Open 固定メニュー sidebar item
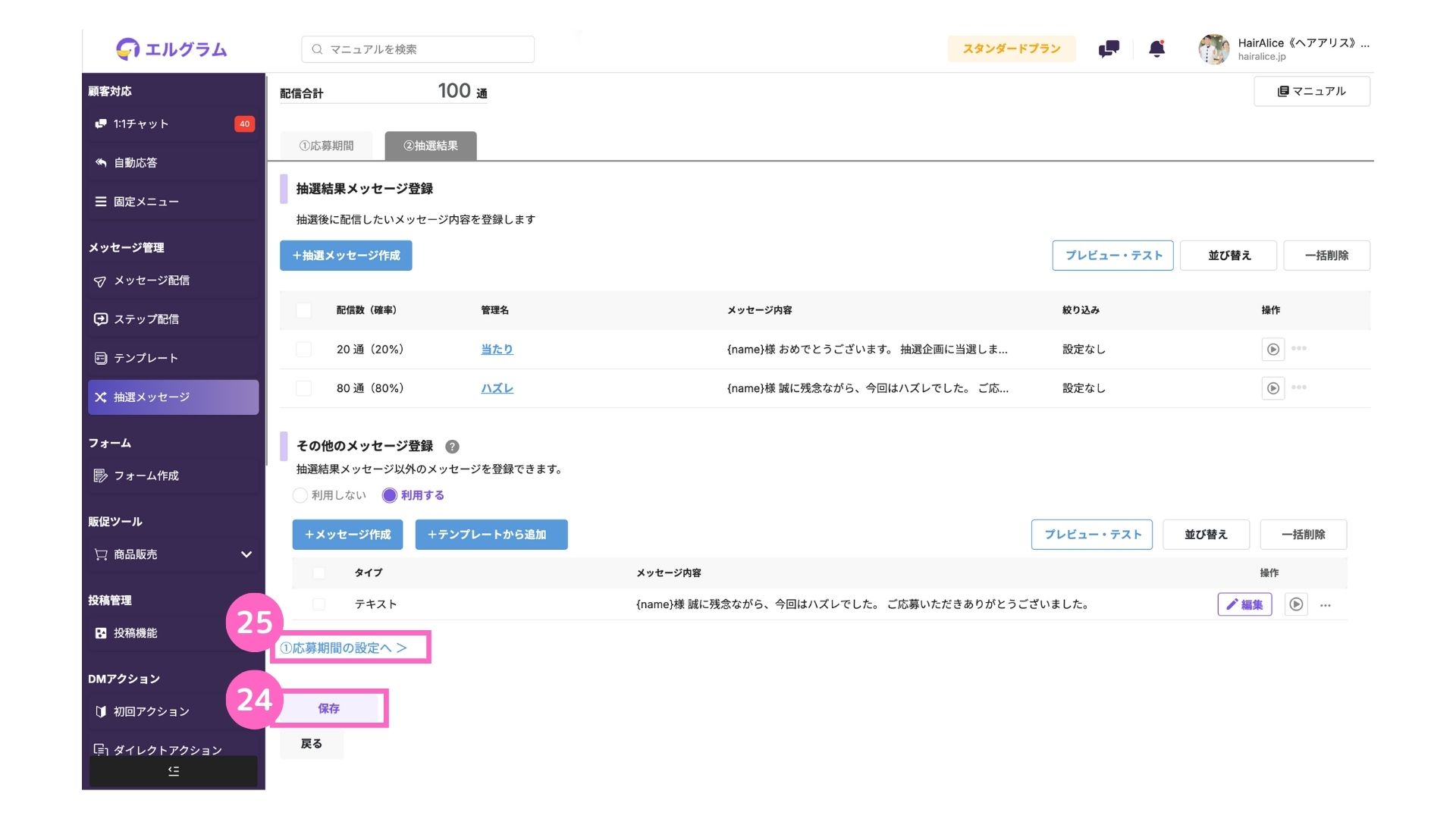The height and width of the screenshot is (819, 1456). click(173, 202)
